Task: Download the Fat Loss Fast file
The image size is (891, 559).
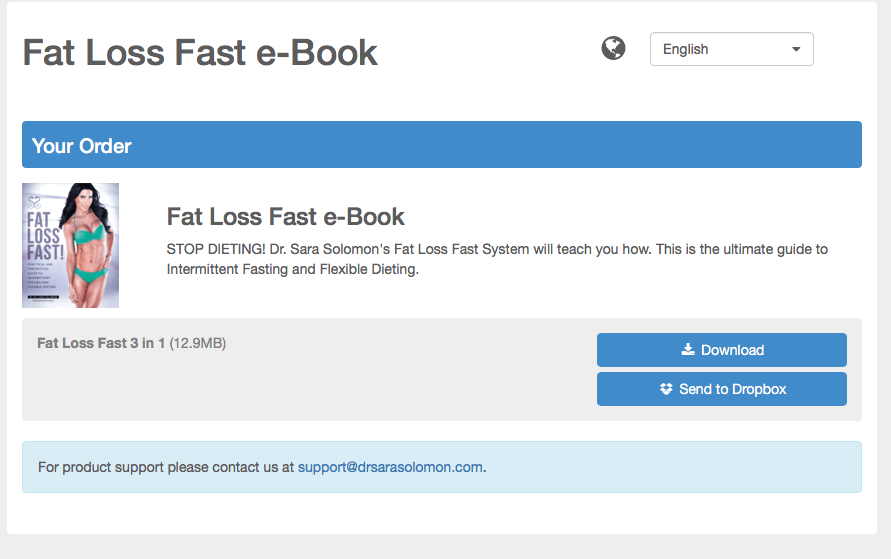Action: (722, 350)
